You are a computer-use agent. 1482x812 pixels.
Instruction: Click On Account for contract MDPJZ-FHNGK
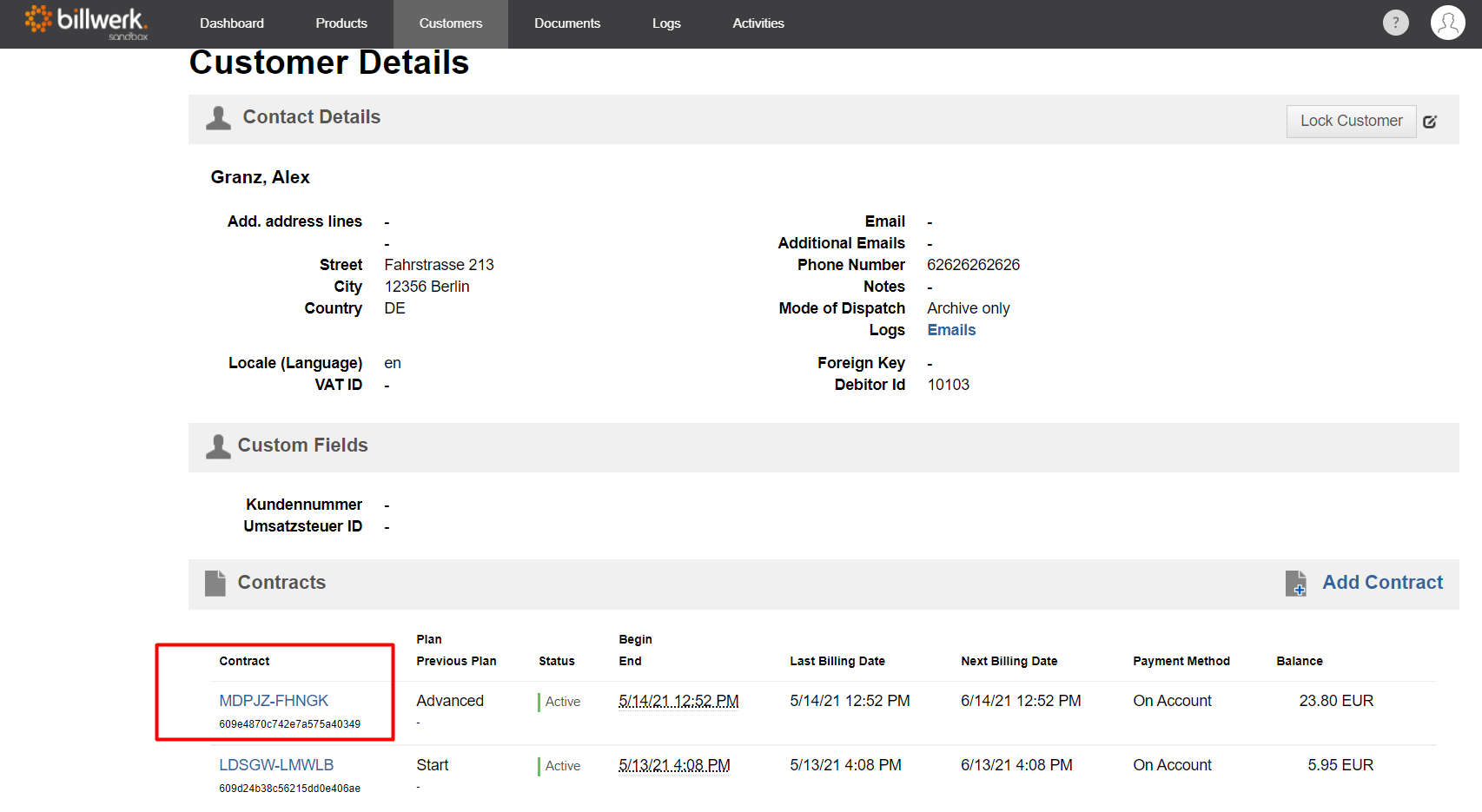(x=1172, y=701)
